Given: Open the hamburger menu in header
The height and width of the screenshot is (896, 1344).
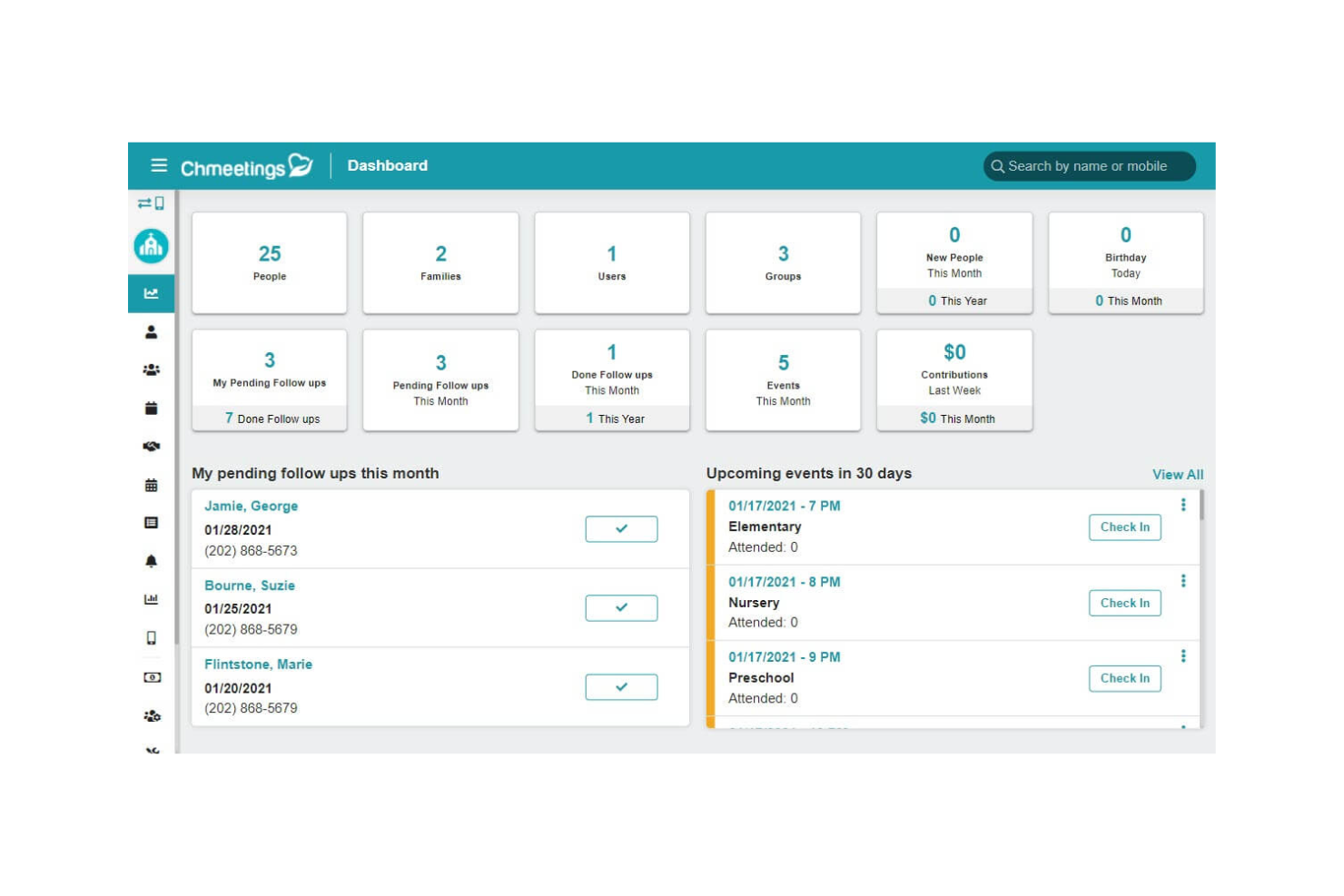Looking at the screenshot, I should [159, 165].
